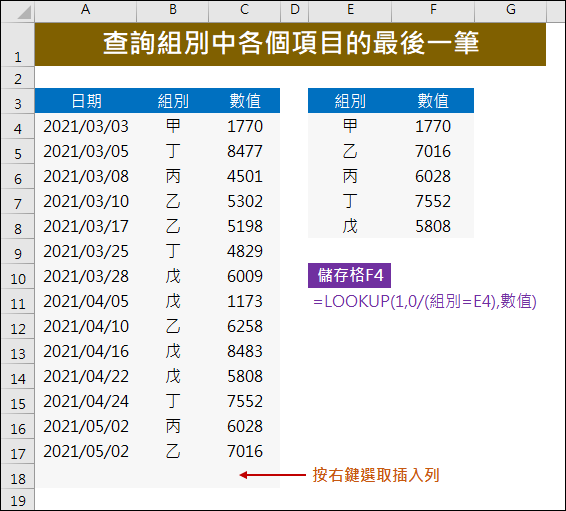
Task: Click value 5808 in column C
Action: tap(244, 376)
